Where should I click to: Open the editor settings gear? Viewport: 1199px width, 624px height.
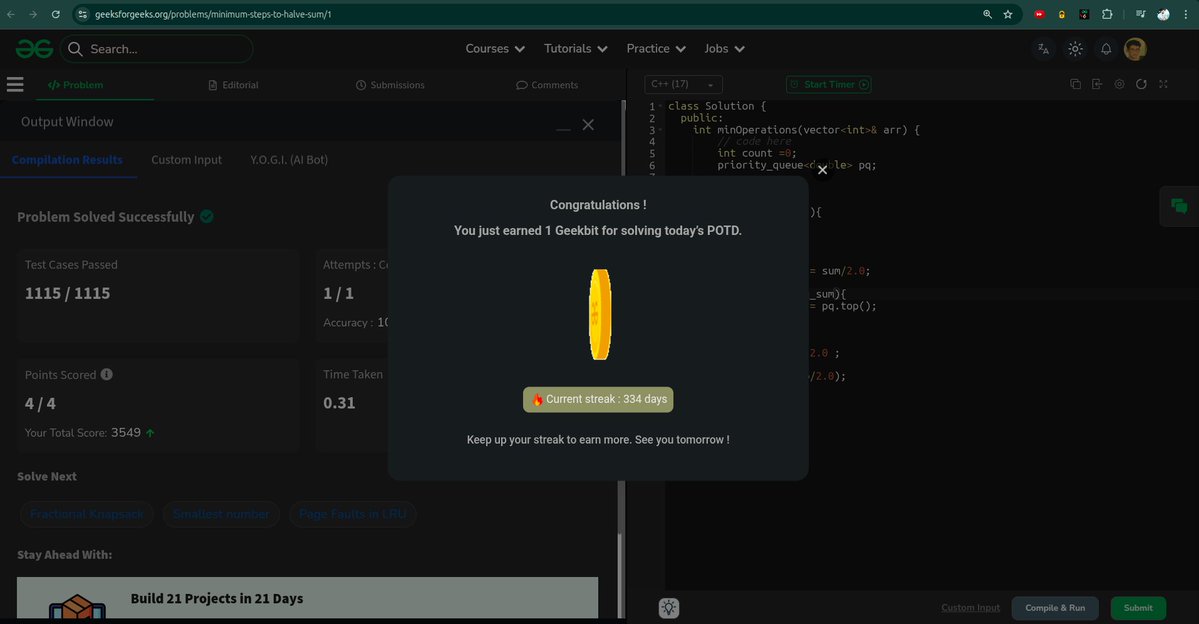pos(1119,84)
